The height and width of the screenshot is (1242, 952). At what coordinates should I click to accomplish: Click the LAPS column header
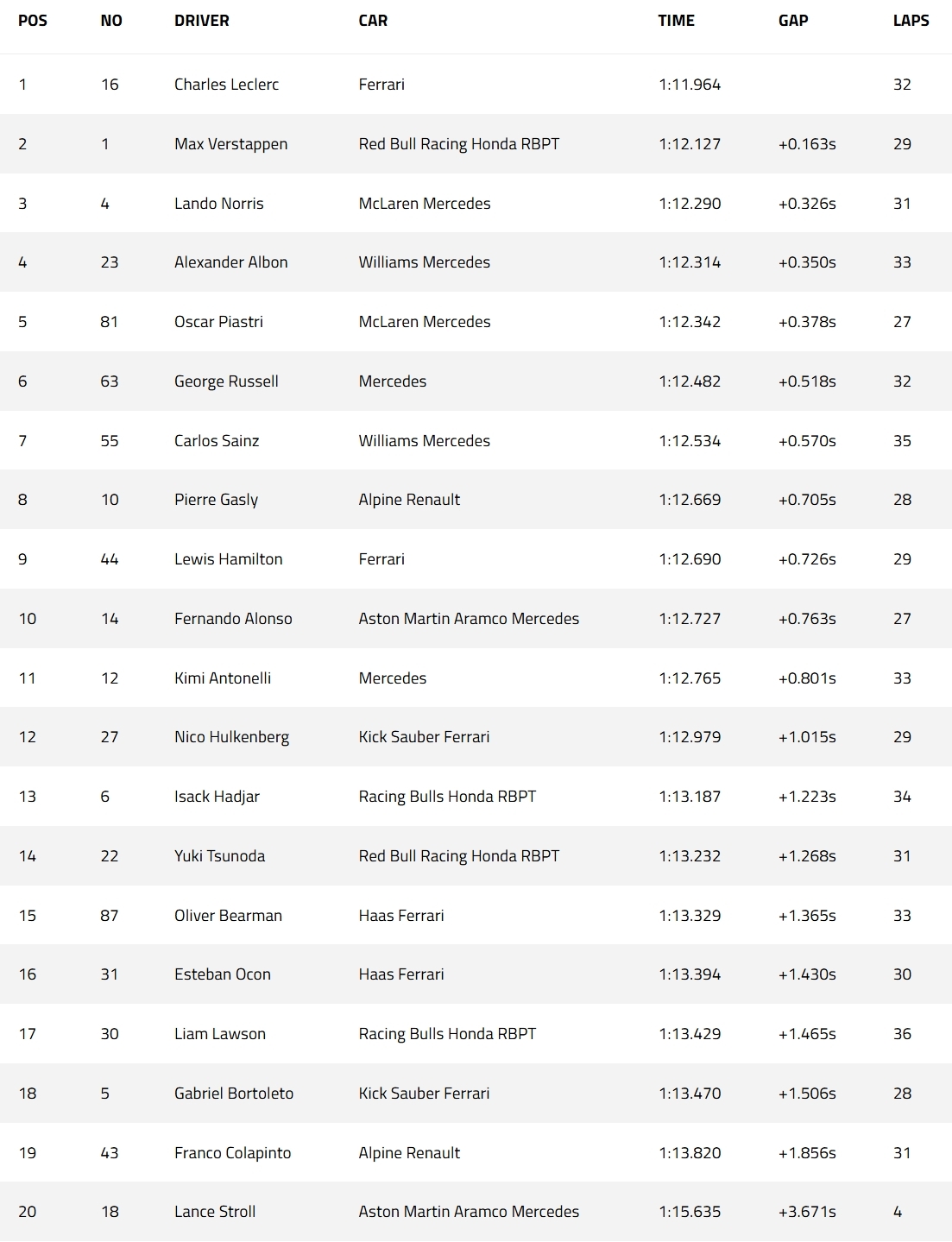tap(911, 21)
